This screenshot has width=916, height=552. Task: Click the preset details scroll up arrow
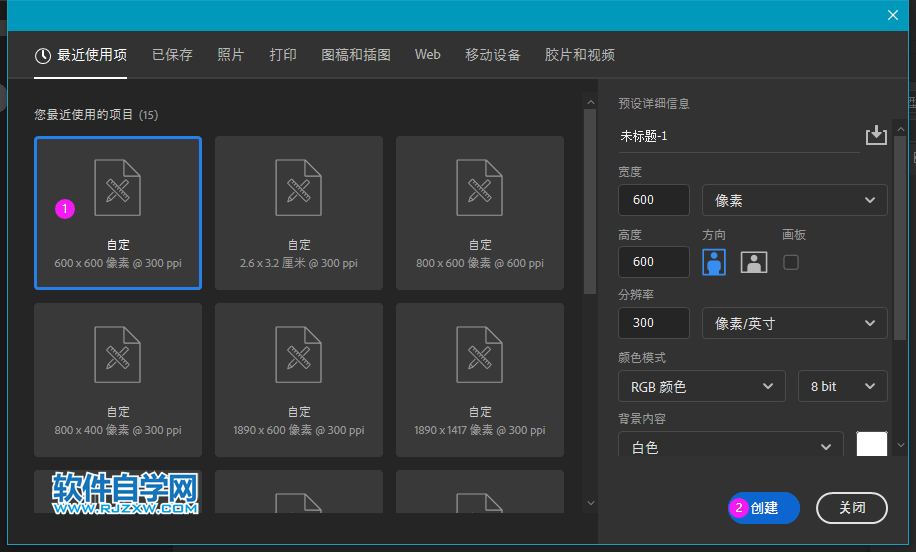coord(901,129)
